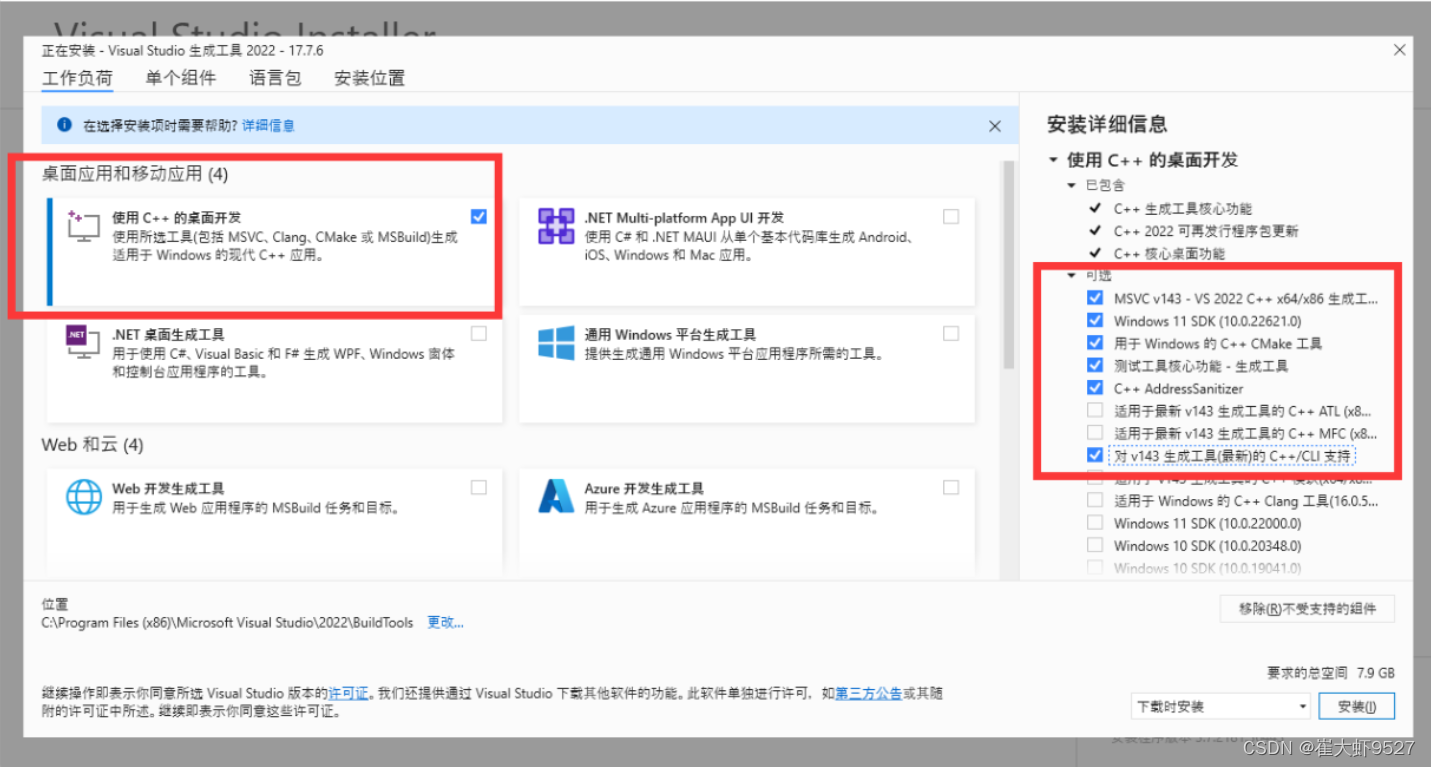The width and height of the screenshot is (1431, 767).
Task: Click the Azure 开发生成工具 icon
Action: [x=555, y=497]
